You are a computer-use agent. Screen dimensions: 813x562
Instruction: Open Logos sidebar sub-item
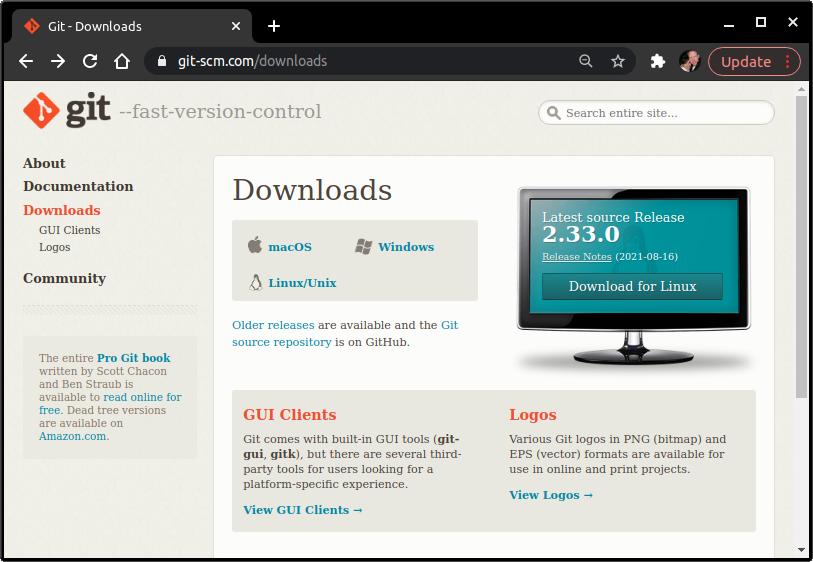(x=54, y=247)
